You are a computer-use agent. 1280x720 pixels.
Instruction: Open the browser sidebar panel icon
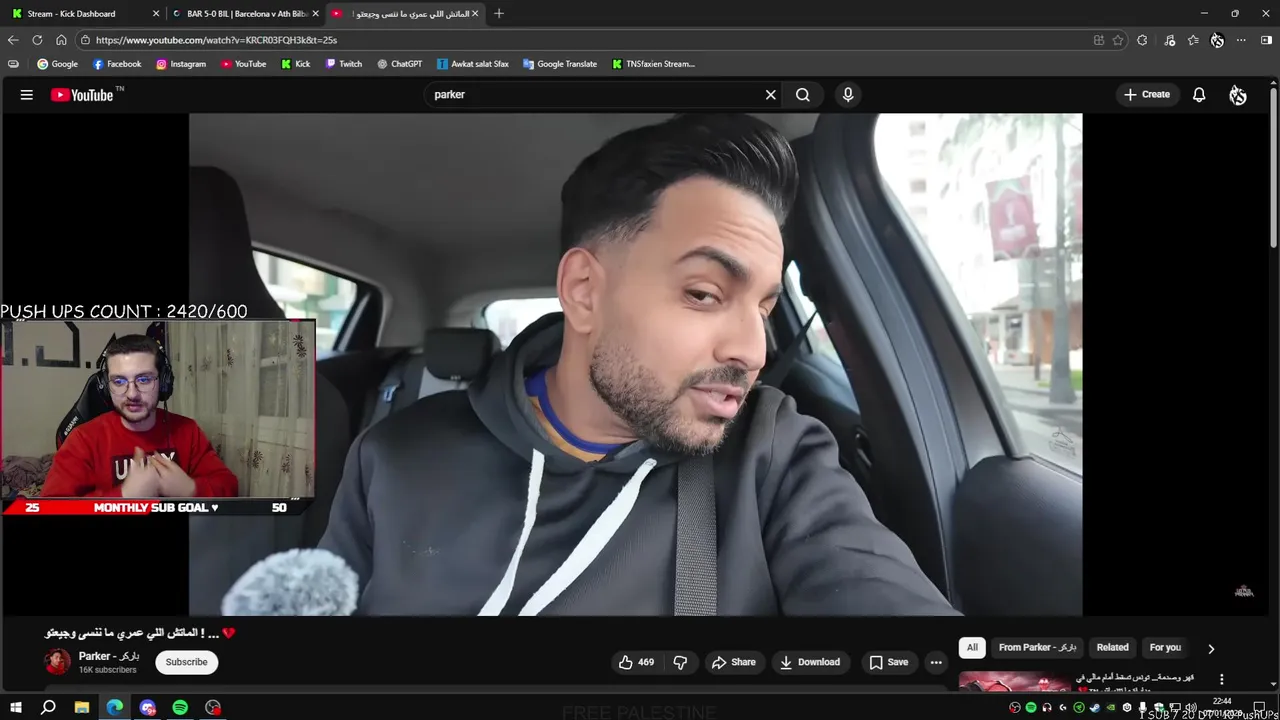[1266, 40]
